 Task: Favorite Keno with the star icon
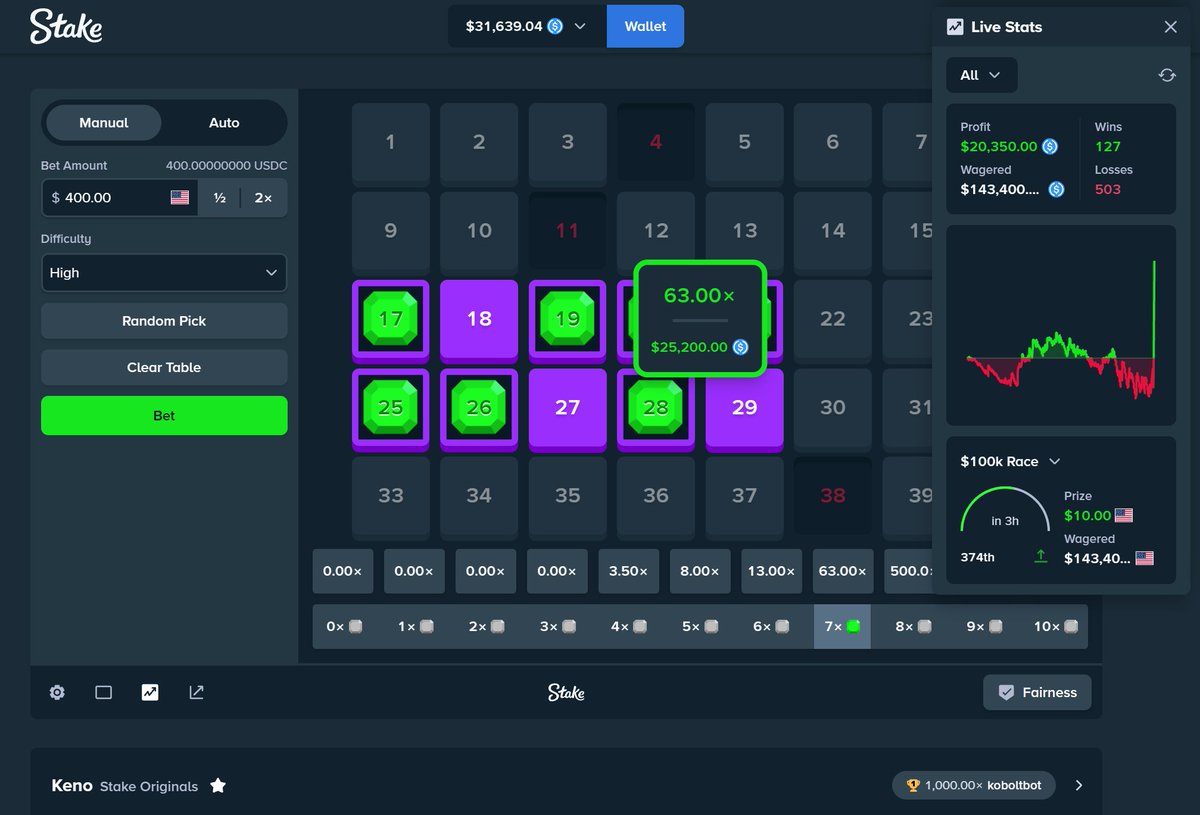pyautogui.click(x=218, y=786)
